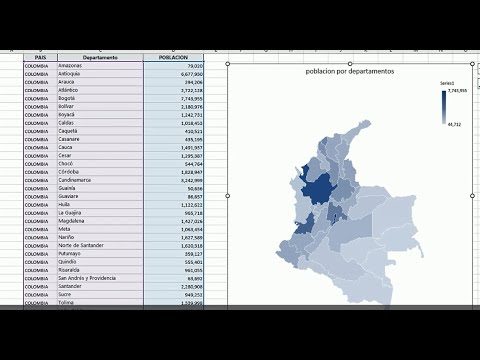480x360 pixels.
Task: Select the PAIS header cell
Action: click(40, 57)
